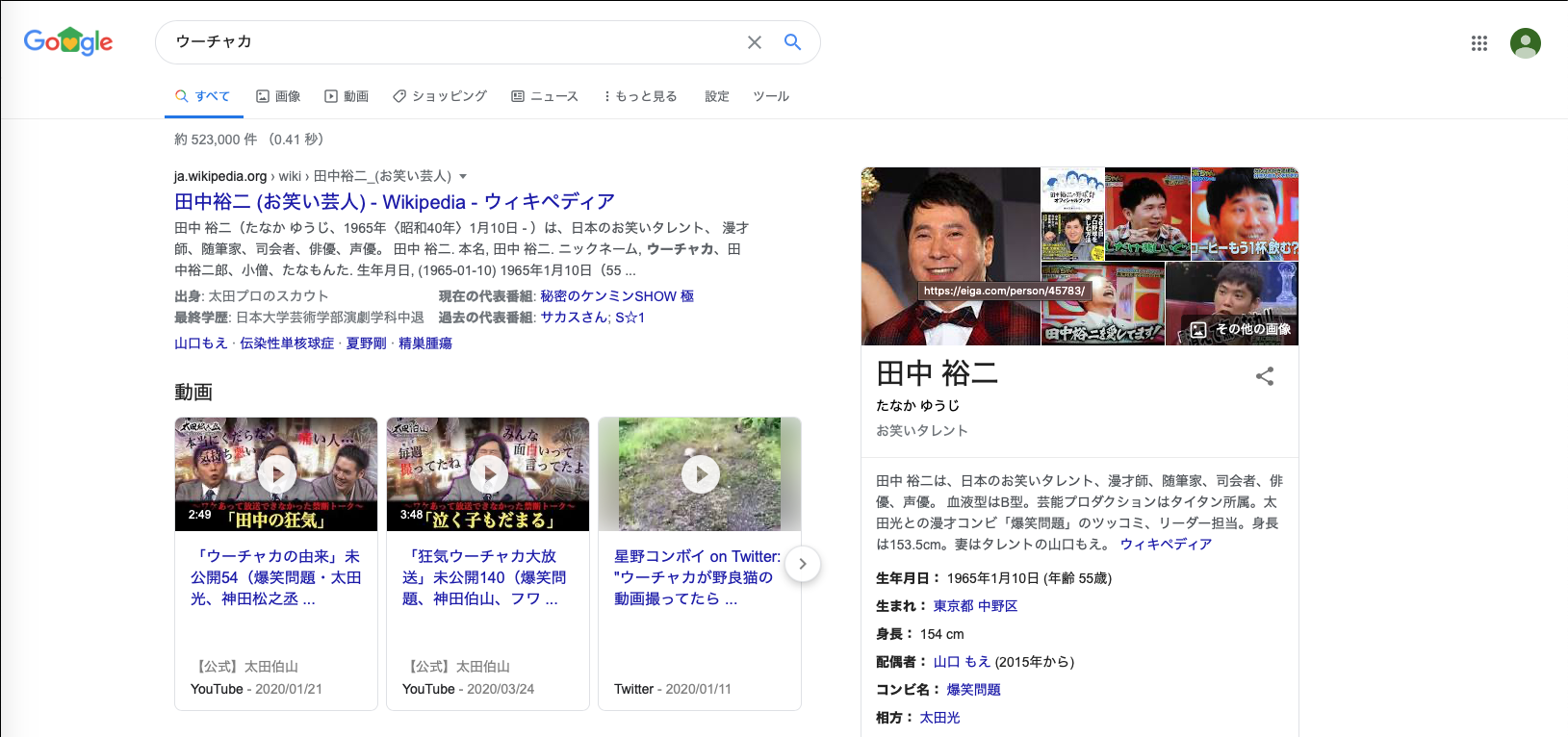Click the 身長 154 cm row

(920, 634)
